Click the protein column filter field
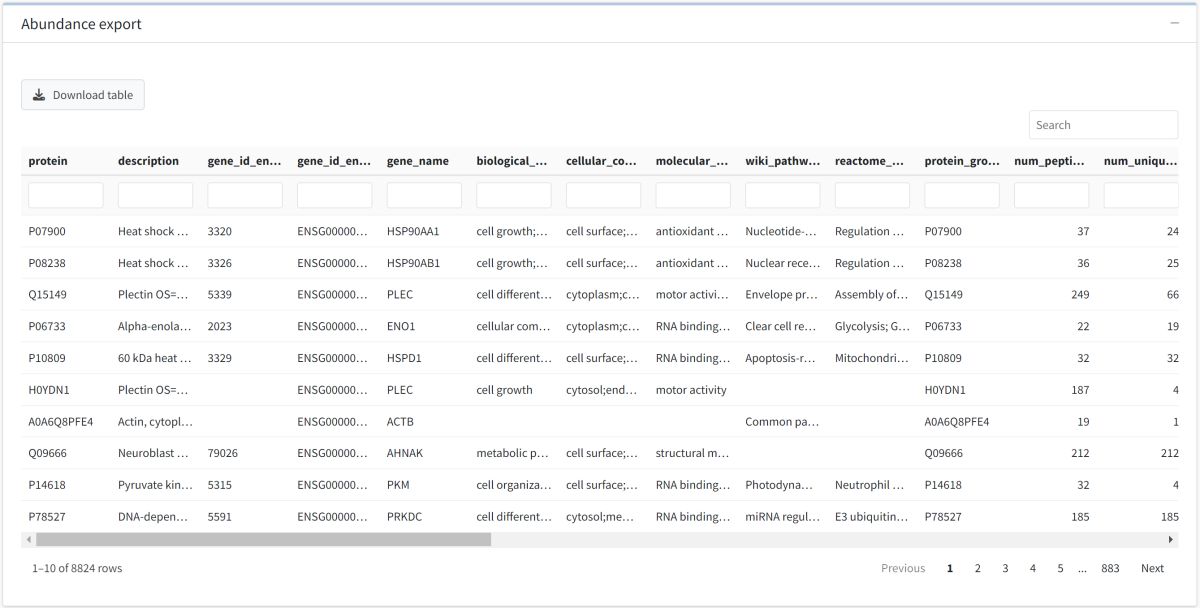1200x608 pixels. 66,195
